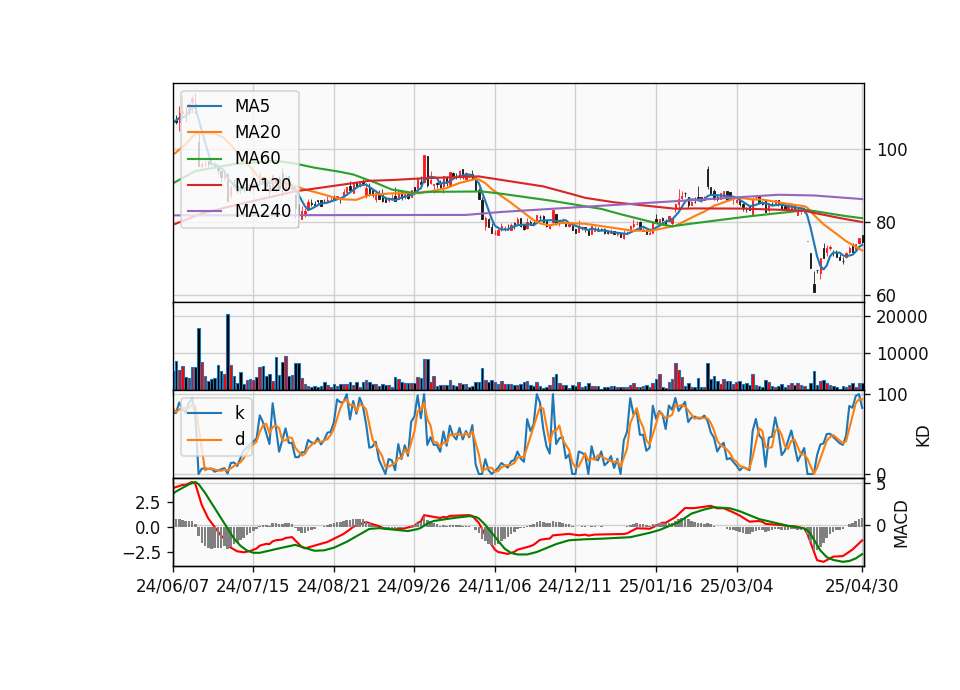Click the MA120 legend label
The height and width of the screenshot is (690, 960).
tap(263, 184)
